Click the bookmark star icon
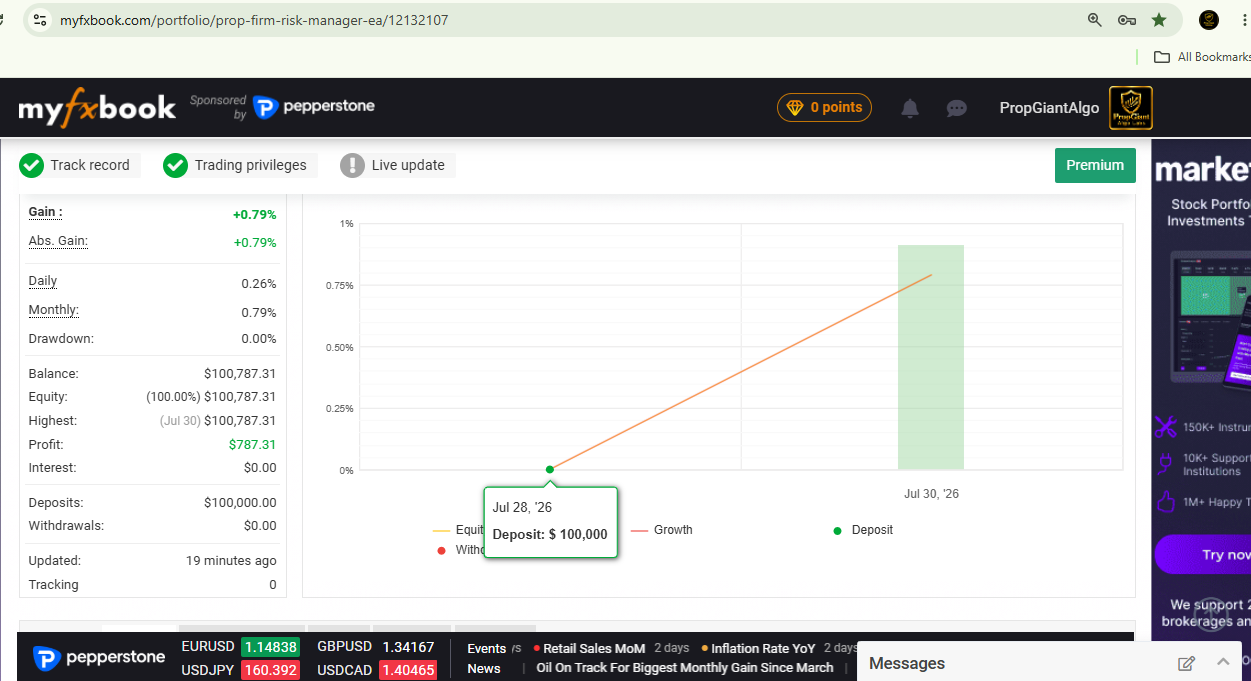 pyautogui.click(x=1159, y=20)
